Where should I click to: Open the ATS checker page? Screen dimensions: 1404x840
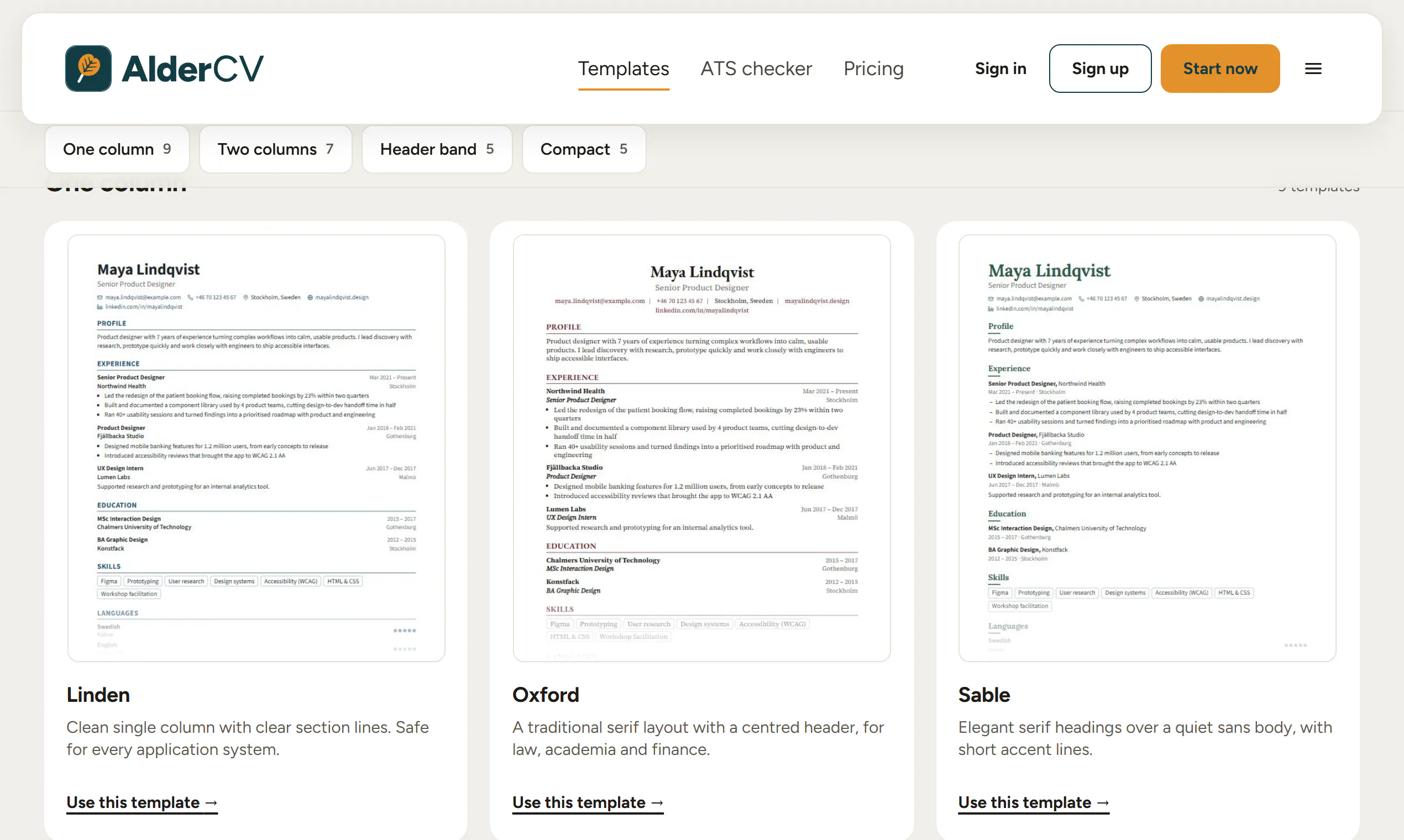click(756, 69)
